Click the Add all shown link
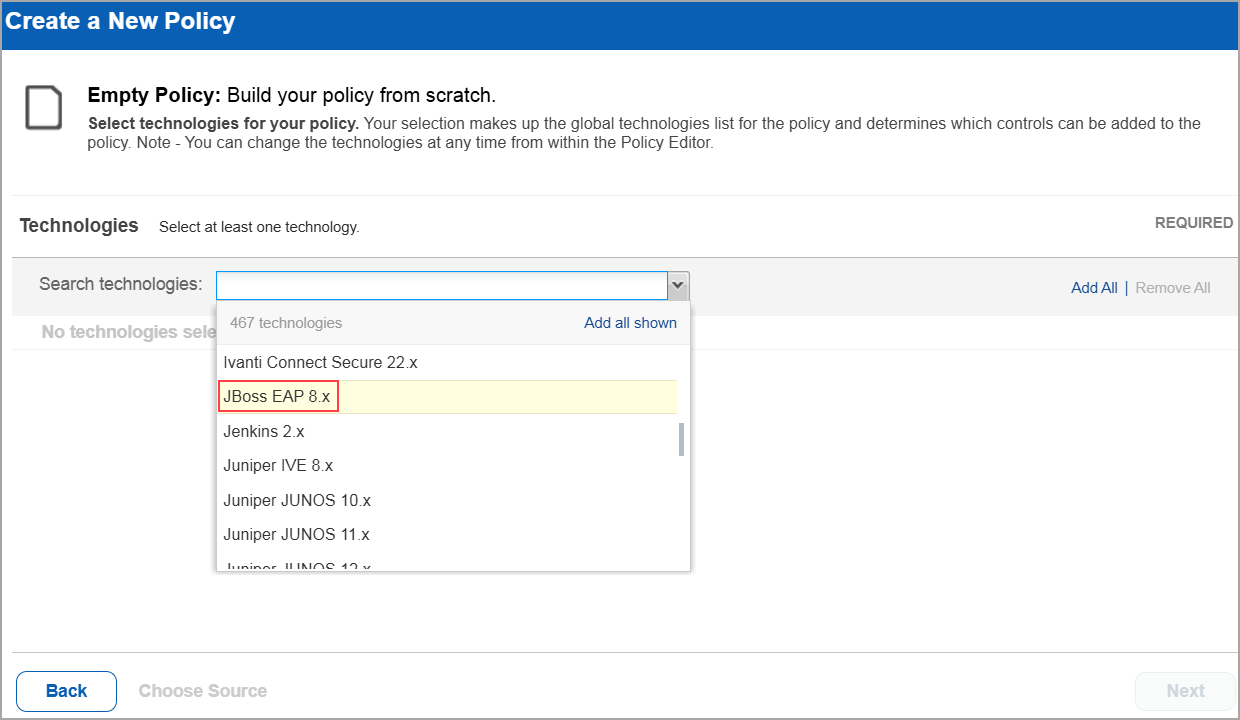The image size is (1240, 720). [x=630, y=323]
